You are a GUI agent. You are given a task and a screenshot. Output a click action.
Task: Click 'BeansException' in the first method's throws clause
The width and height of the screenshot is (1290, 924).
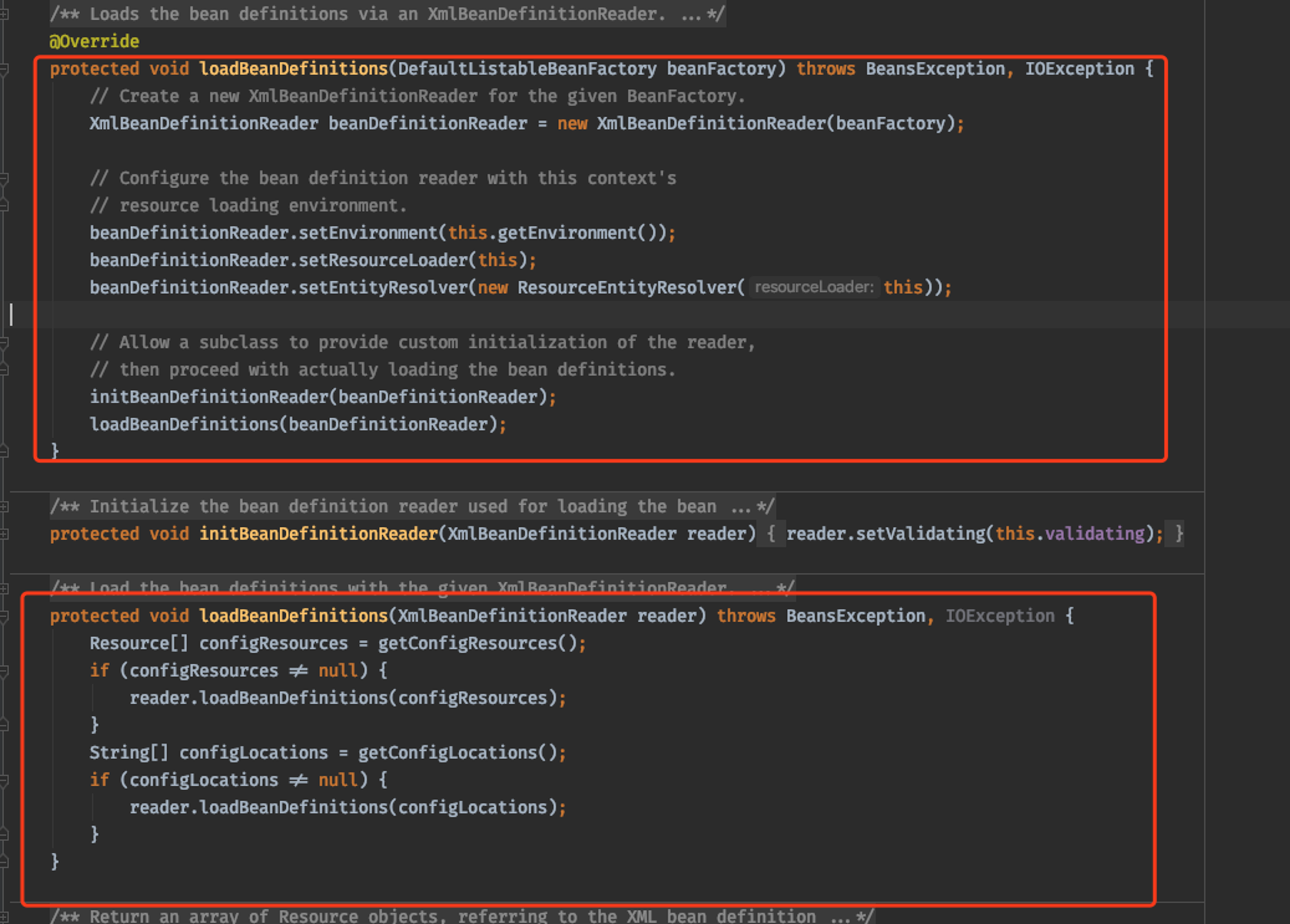click(x=935, y=68)
